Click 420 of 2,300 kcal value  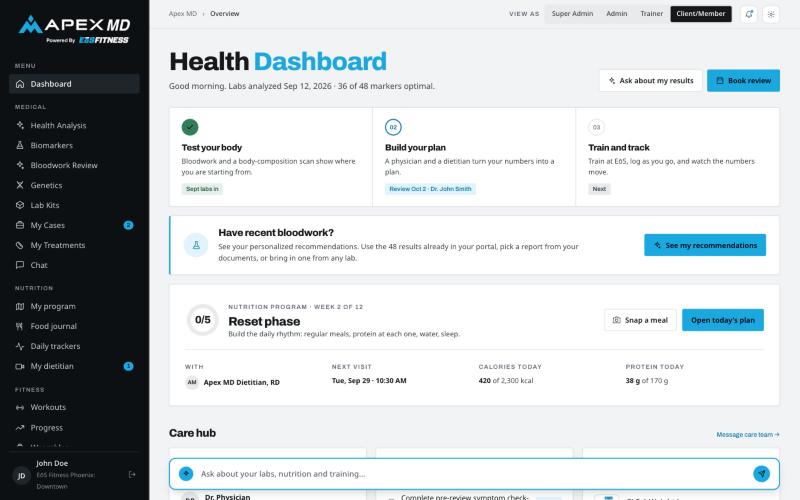pos(506,381)
